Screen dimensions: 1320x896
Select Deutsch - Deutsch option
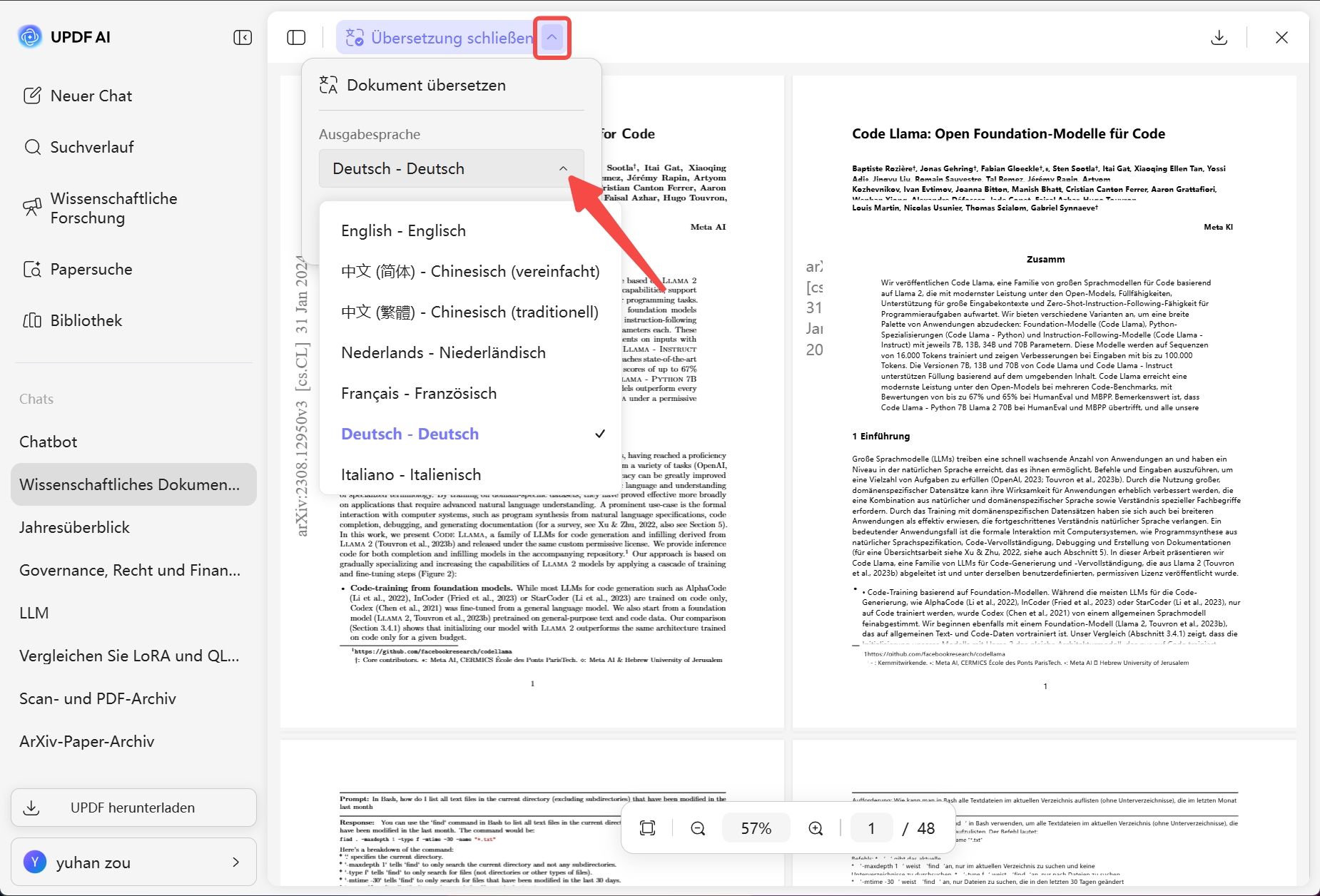(x=471, y=434)
